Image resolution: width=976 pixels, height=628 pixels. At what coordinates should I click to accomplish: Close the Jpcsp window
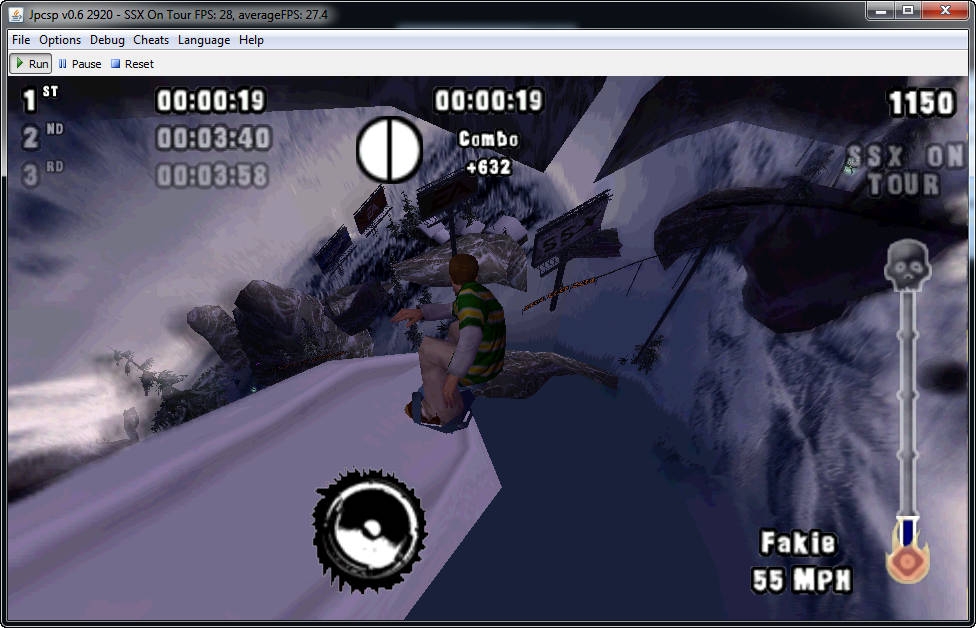pyautogui.click(x=945, y=11)
